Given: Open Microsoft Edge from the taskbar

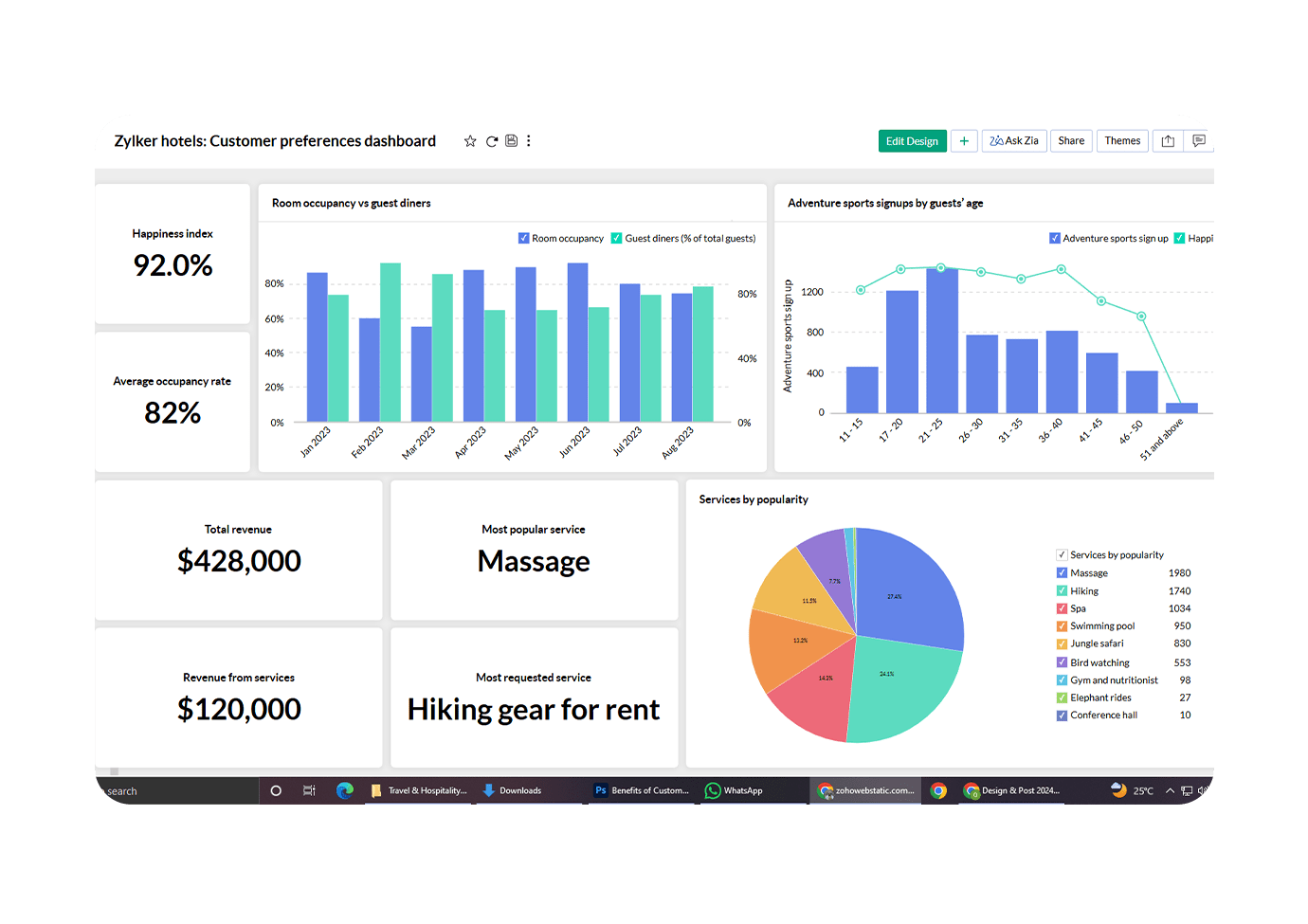Looking at the screenshot, I should pos(345,790).
